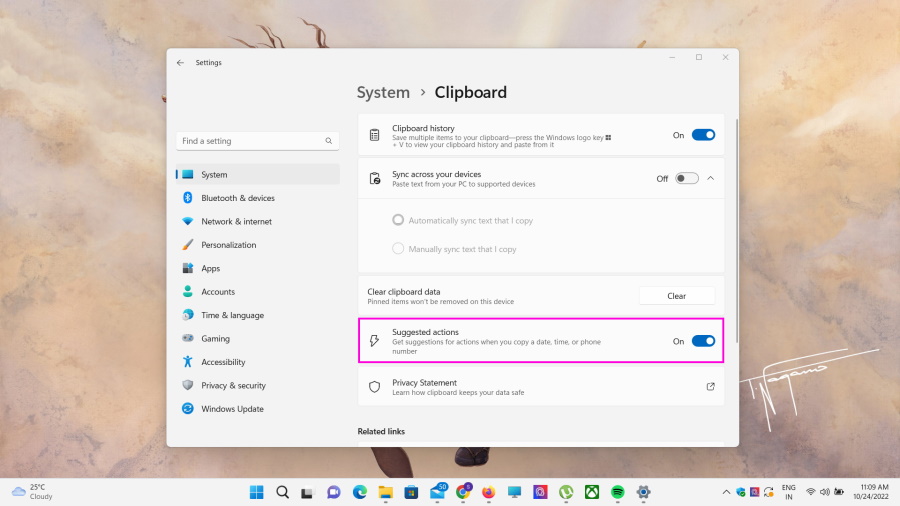Open the Windows Start menu
Image resolution: width=900 pixels, height=506 pixels.
pyautogui.click(x=257, y=492)
